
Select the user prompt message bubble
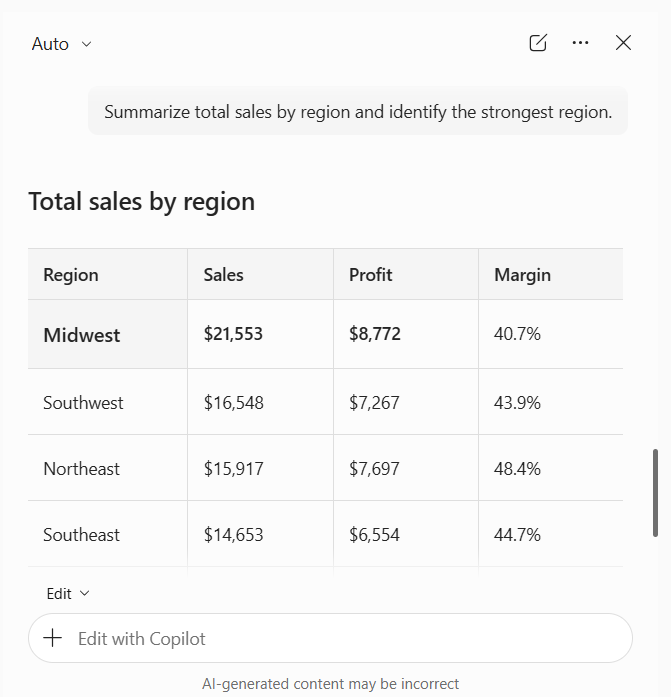(358, 111)
